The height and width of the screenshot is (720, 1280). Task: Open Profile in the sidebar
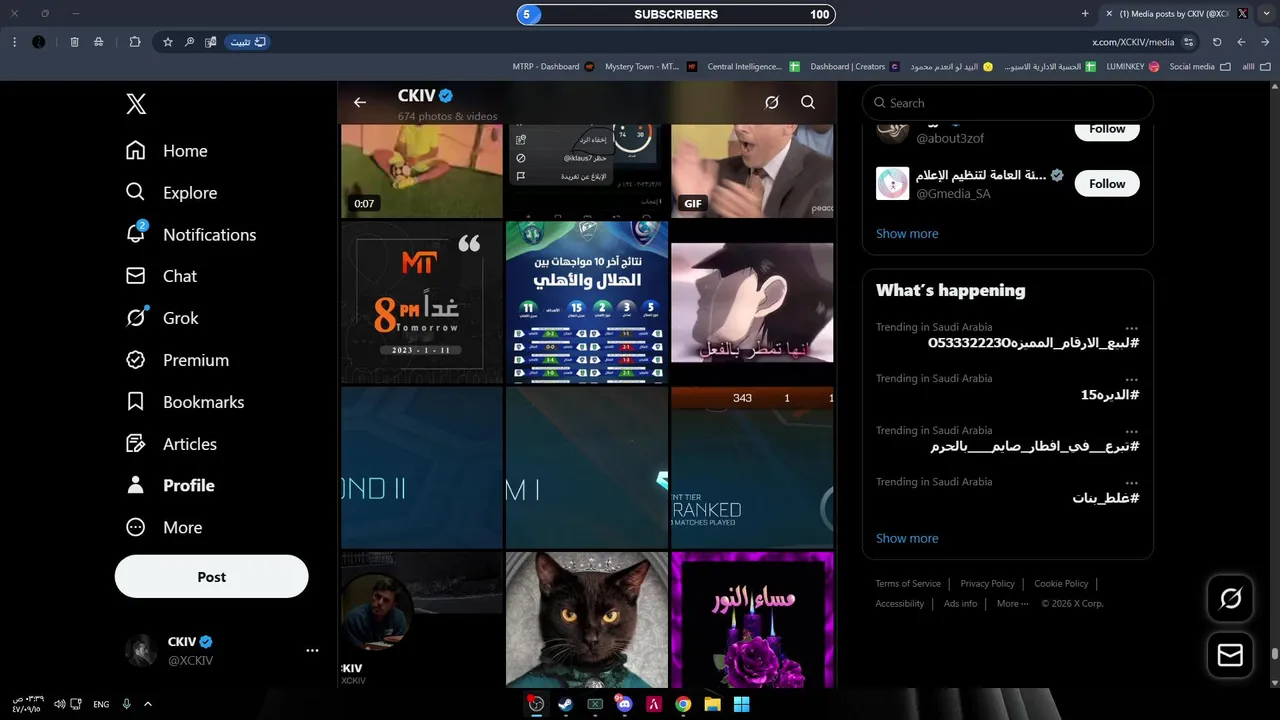pos(170,485)
